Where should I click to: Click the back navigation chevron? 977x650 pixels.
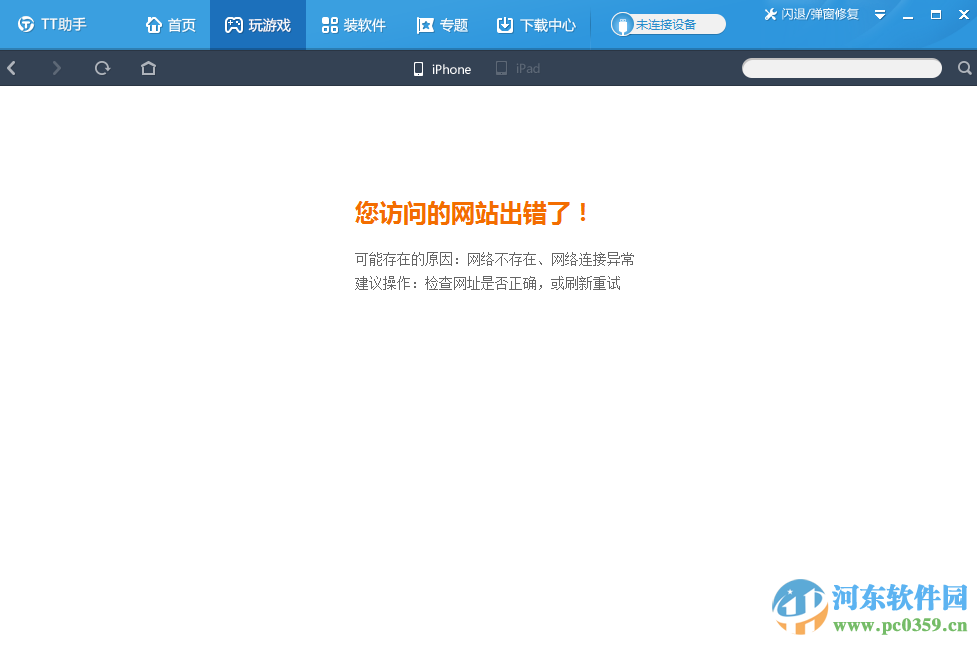pos(11,68)
